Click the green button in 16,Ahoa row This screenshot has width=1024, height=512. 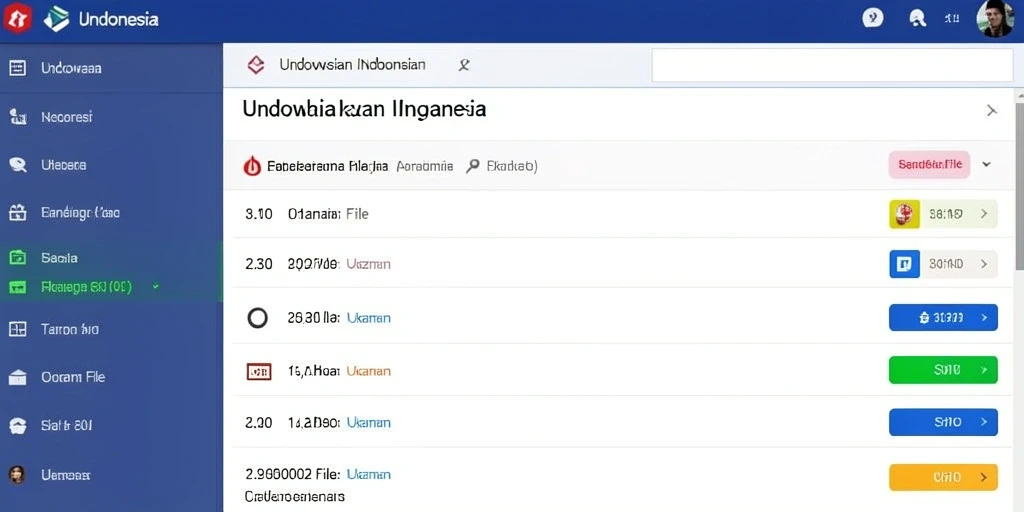(943, 370)
